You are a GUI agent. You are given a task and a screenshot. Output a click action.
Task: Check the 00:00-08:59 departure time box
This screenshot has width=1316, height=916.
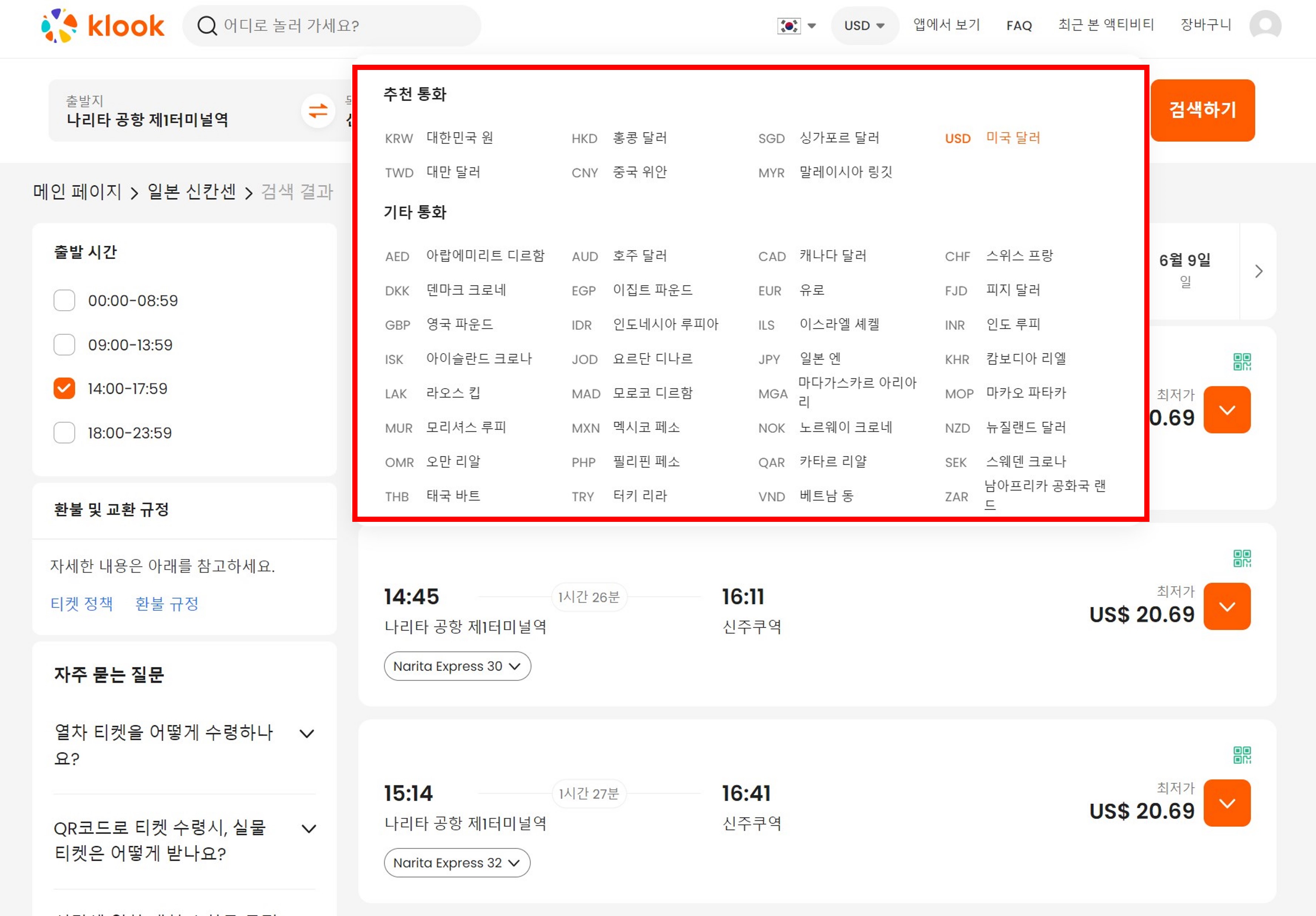point(64,301)
